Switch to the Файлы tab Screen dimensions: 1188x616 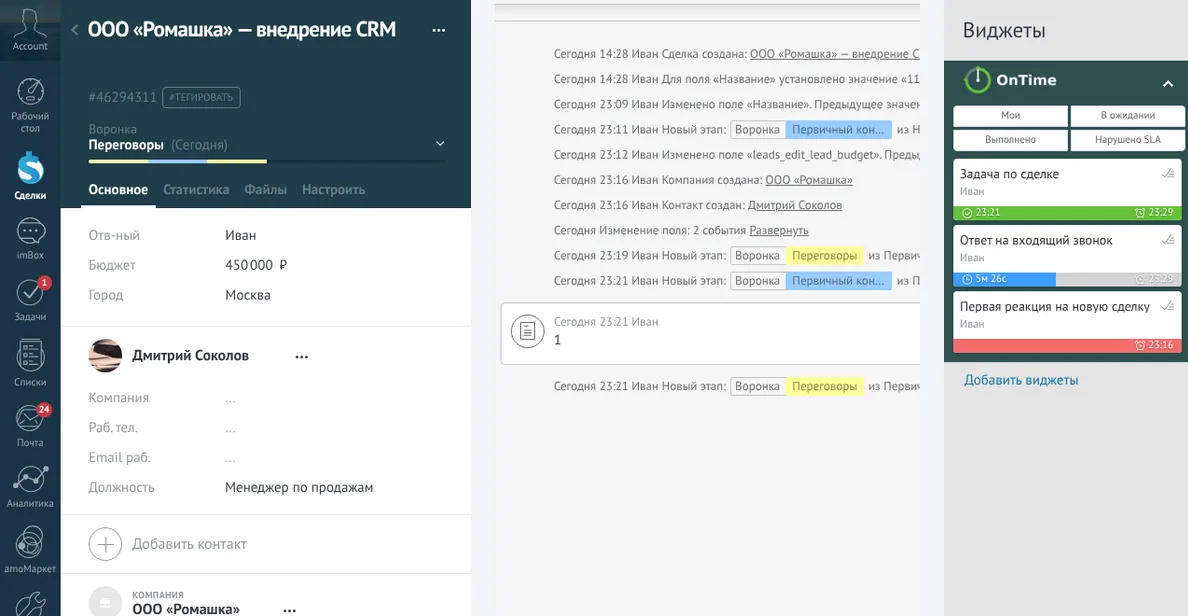pos(265,190)
